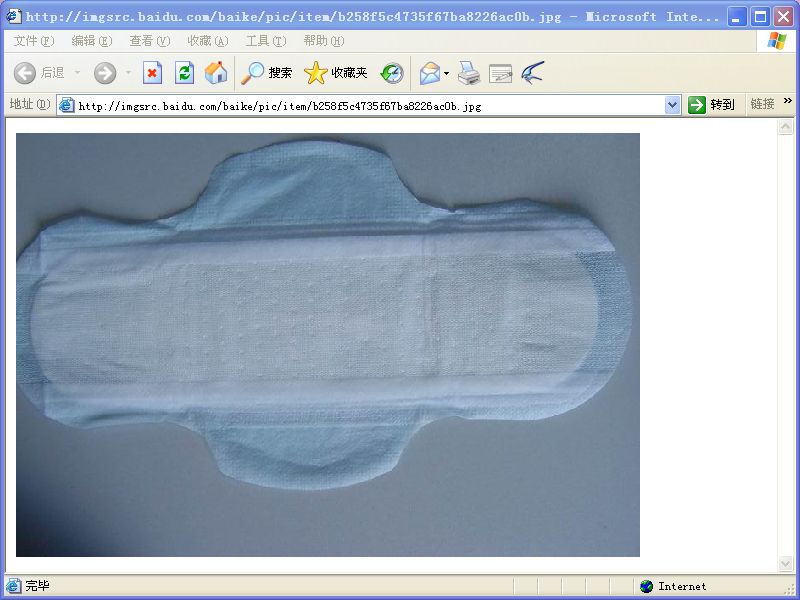Click the 链接 links label
800x600 pixels.
762,104
